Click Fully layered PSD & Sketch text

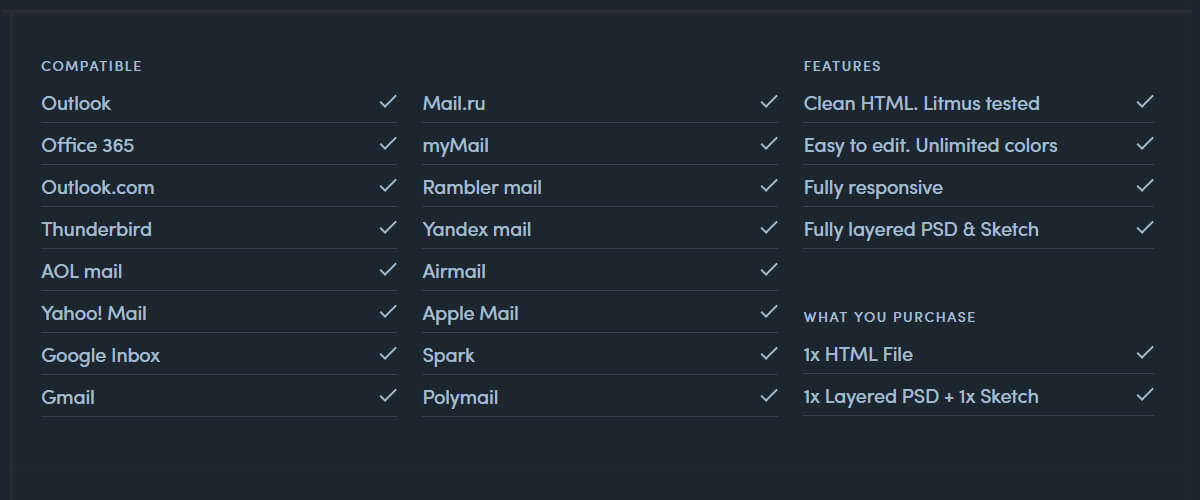point(921,229)
